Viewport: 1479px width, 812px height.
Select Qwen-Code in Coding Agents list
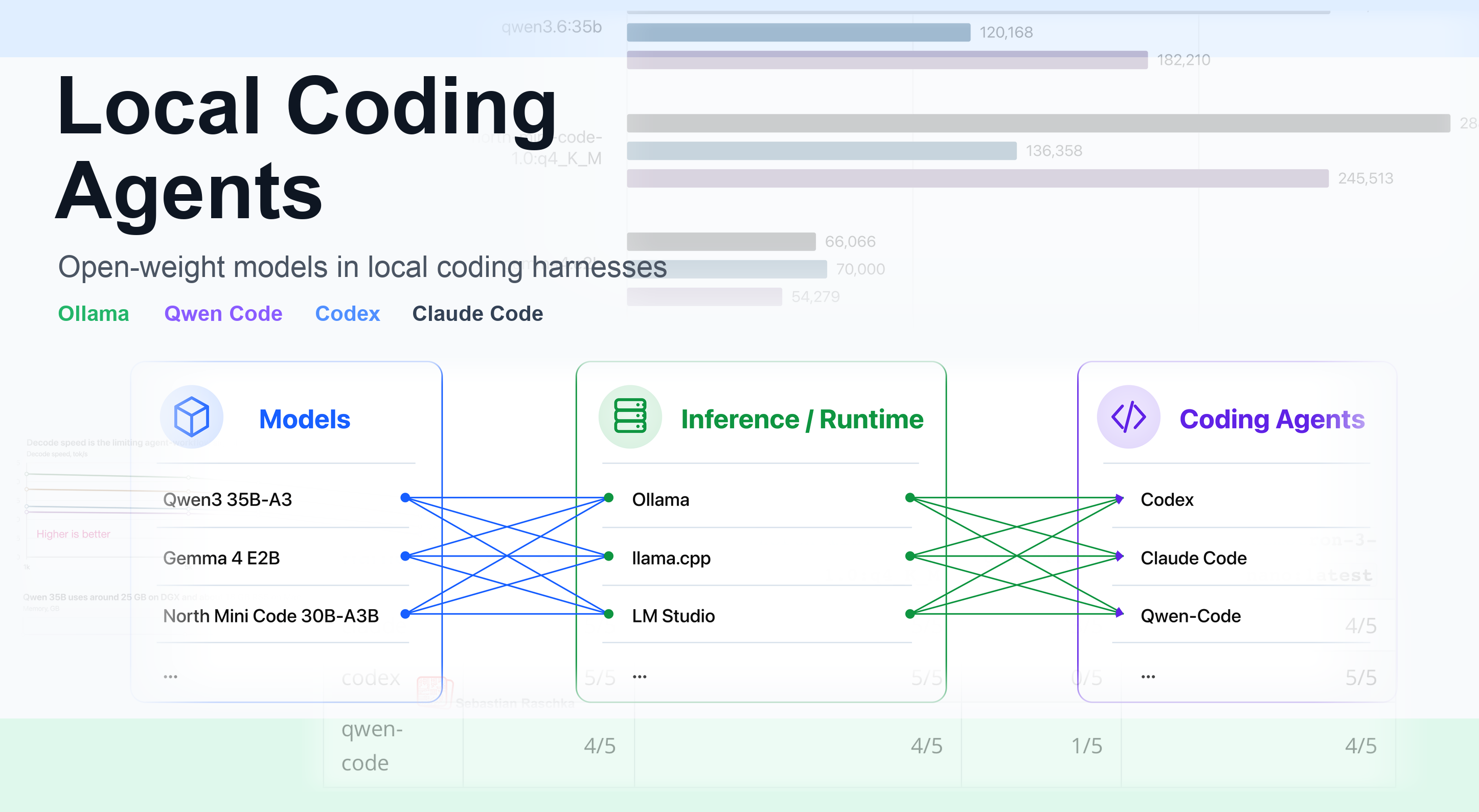[x=1190, y=616]
